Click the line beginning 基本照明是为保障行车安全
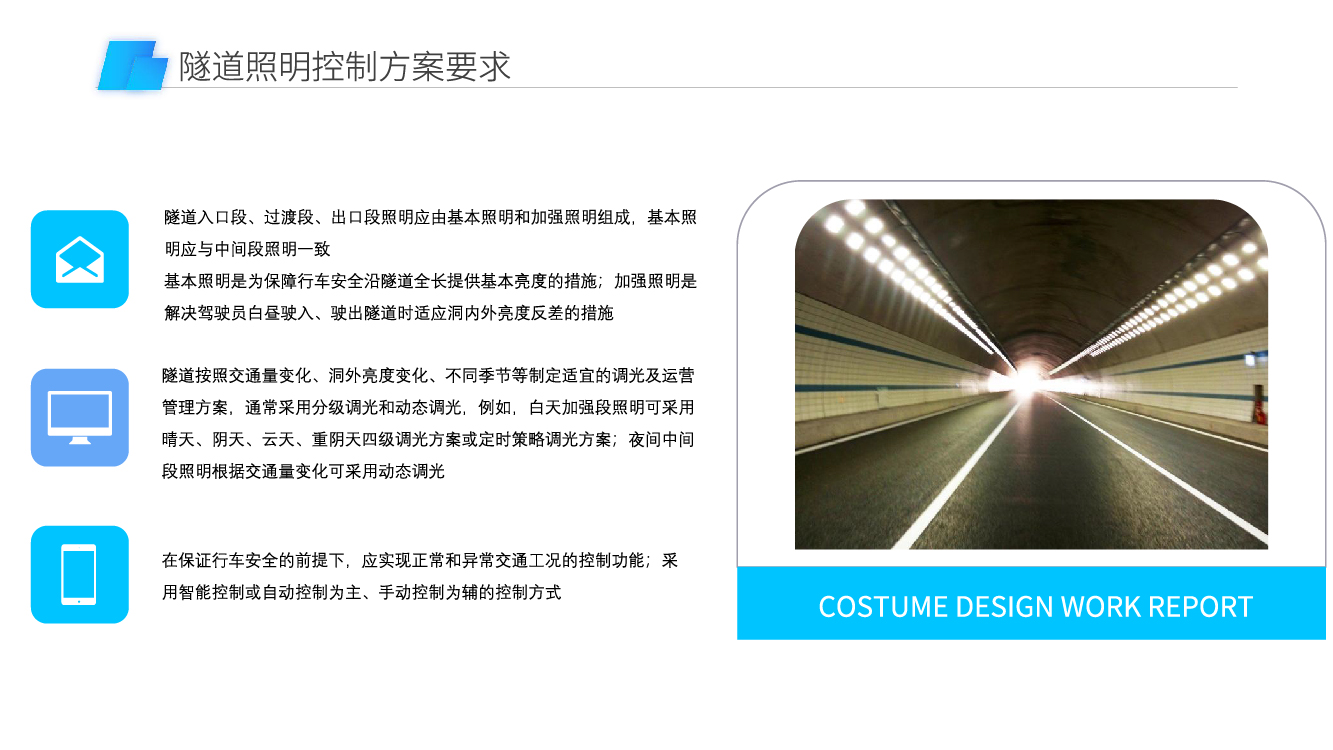The width and height of the screenshot is (1333, 750). coord(431,281)
